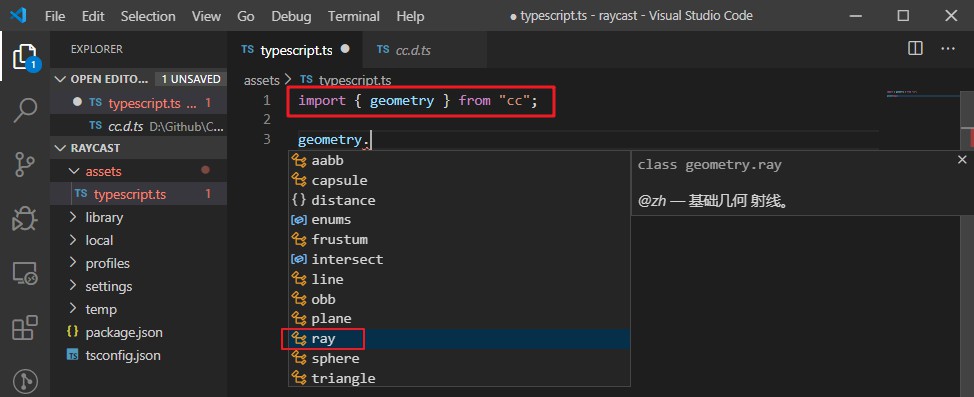Viewport: 974px width, 397px height.
Task: Open the Source Control view
Action: tap(25, 165)
